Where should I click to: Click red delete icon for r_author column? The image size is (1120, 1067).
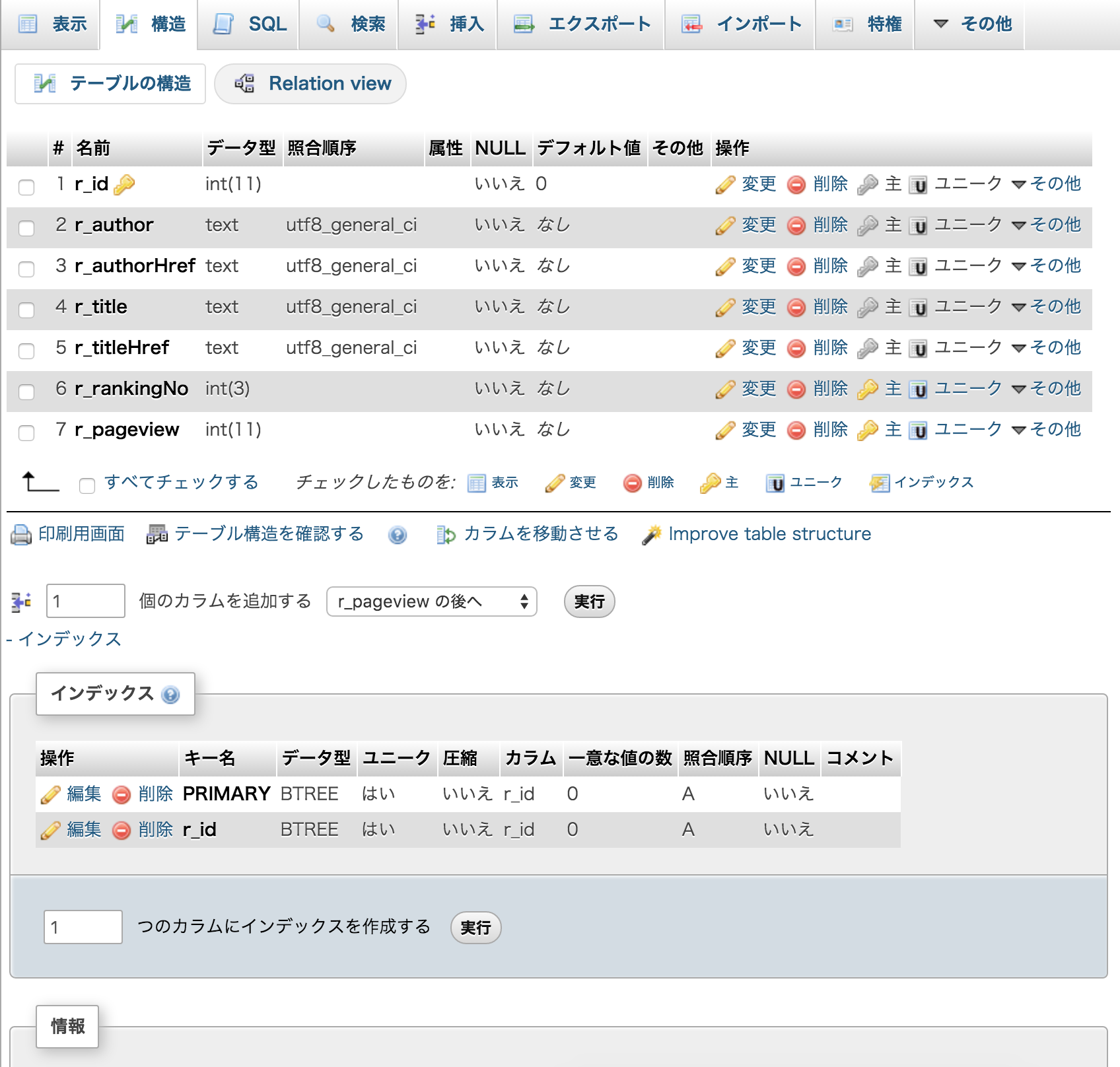pos(796,226)
